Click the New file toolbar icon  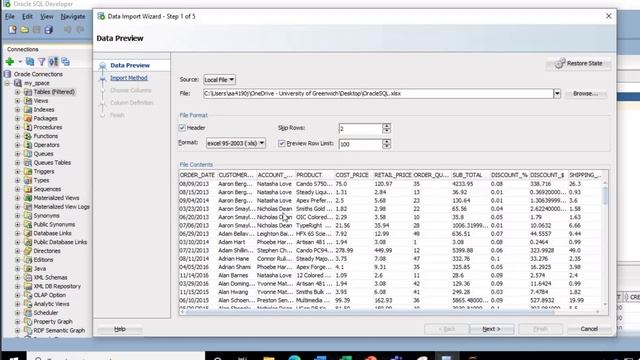tap(12, 29)
